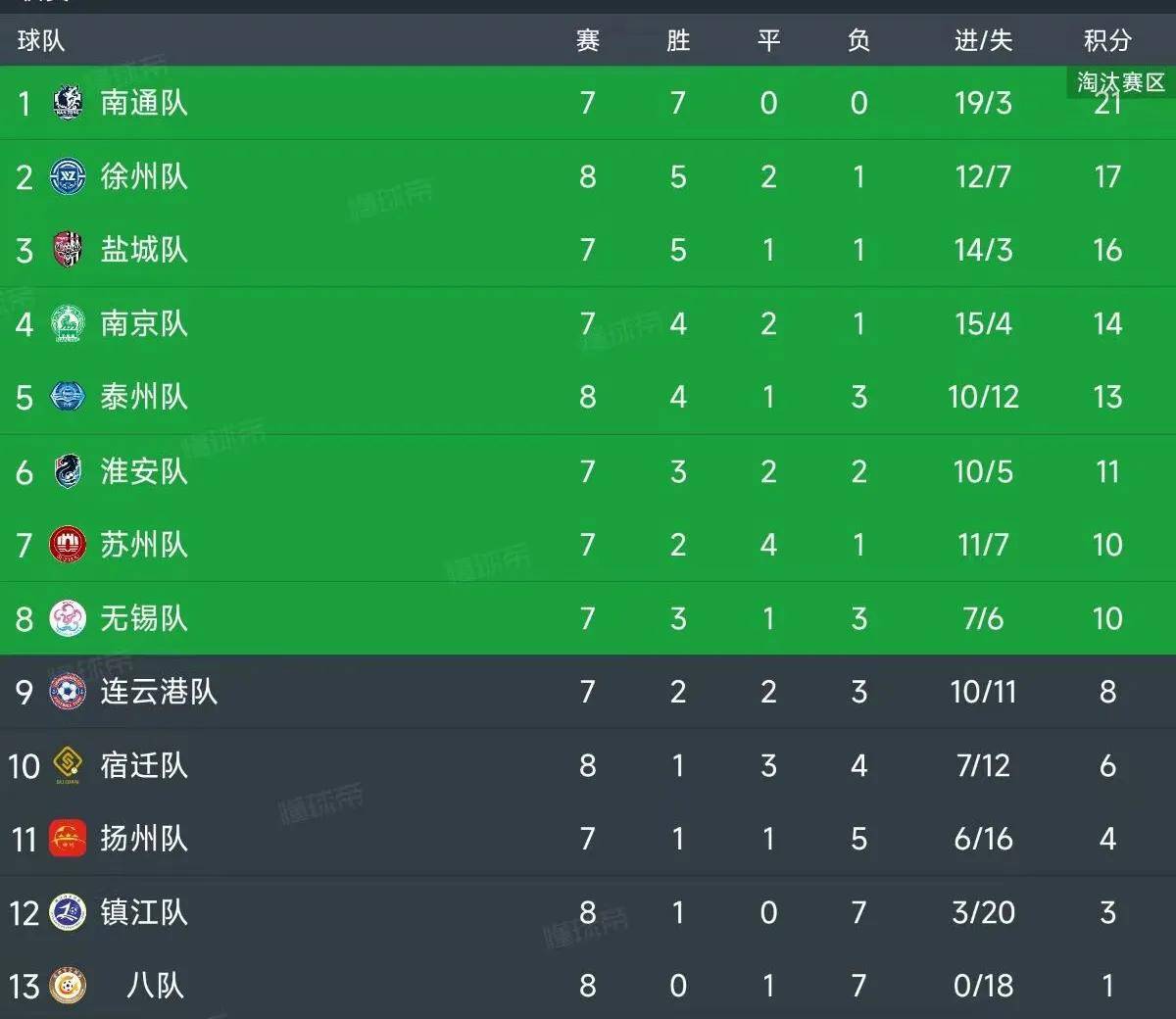Select the 进/失 column header

[983, 40]
